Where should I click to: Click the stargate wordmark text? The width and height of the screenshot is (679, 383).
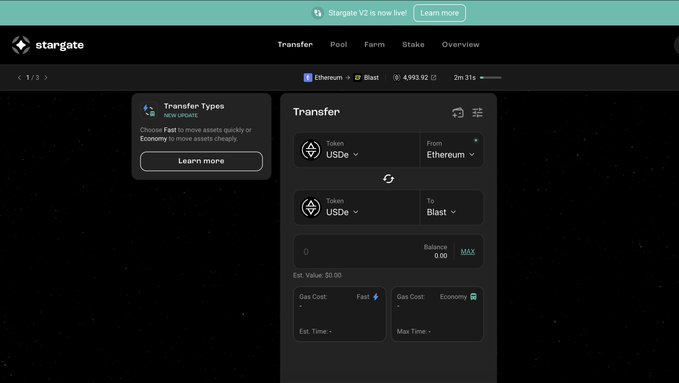60,45
